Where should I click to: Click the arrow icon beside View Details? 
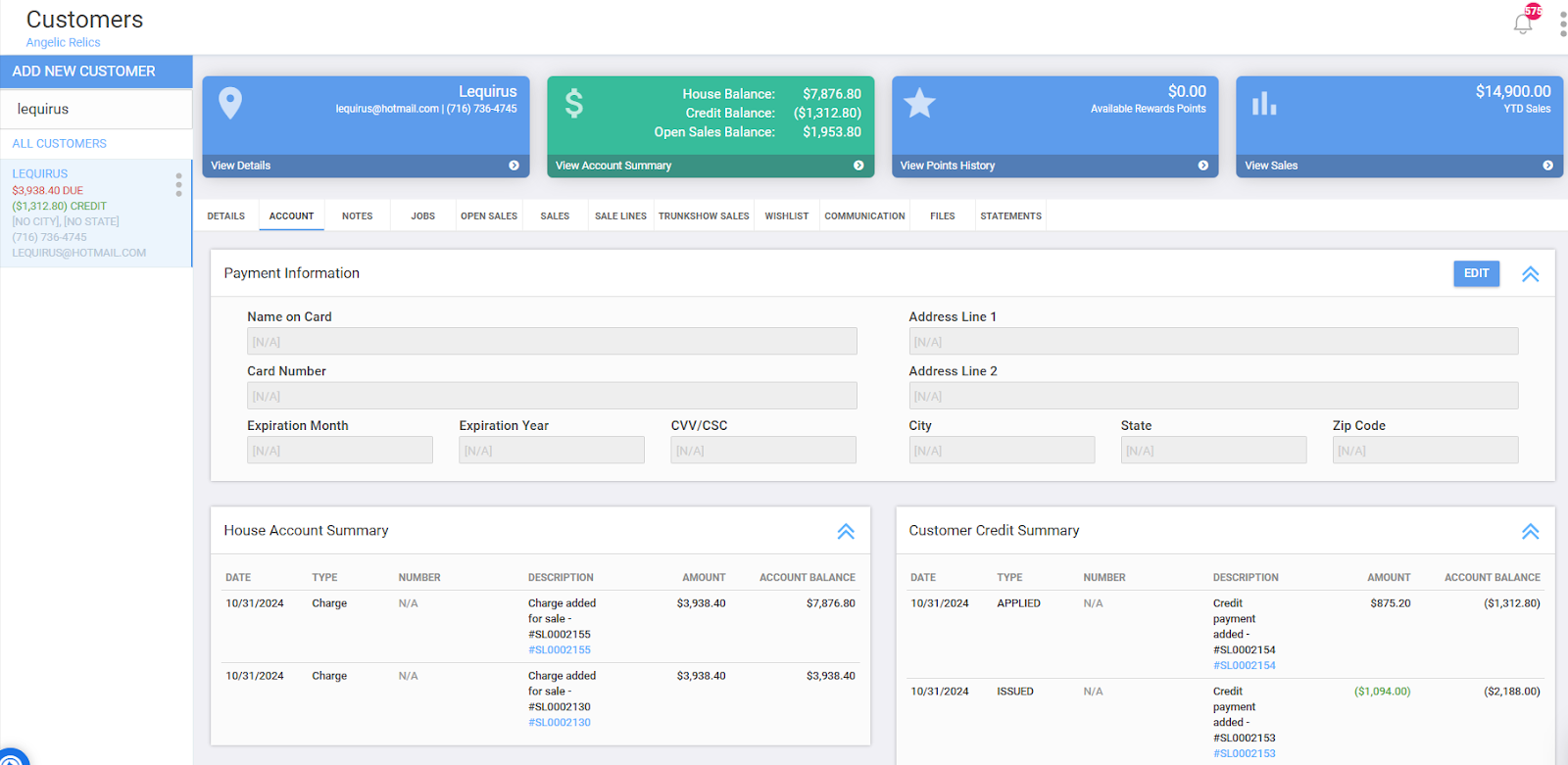click(x=514, y=166)
